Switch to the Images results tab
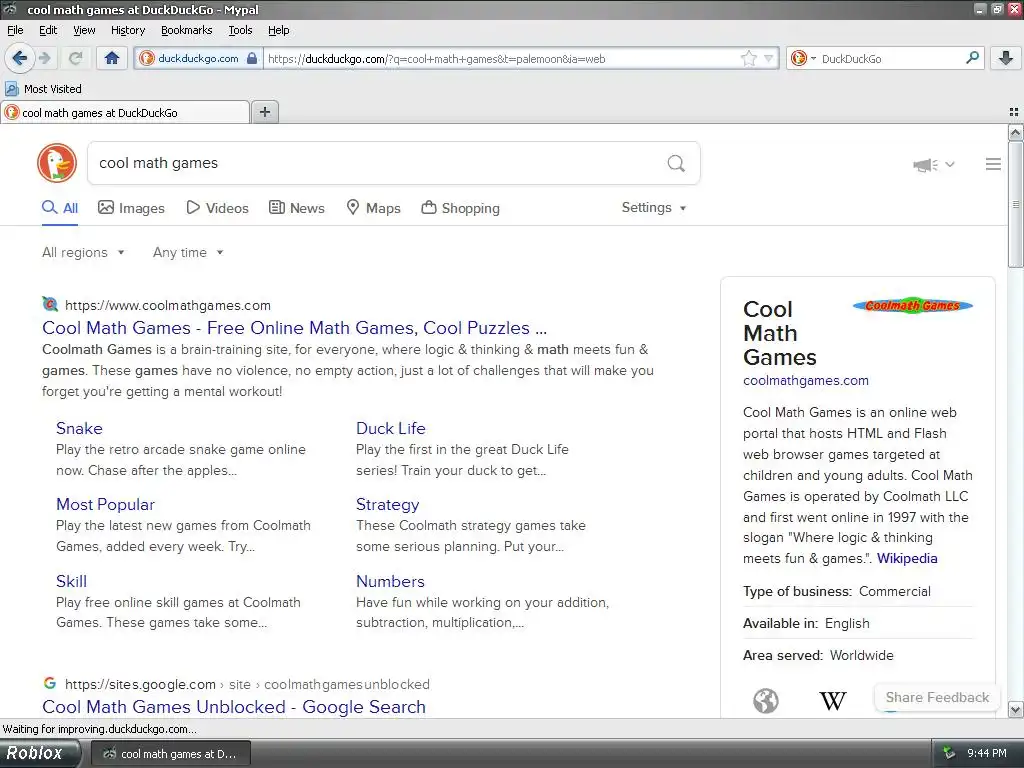The height and width of the screenshot is (768, 1024). click(x=131, y=208)
